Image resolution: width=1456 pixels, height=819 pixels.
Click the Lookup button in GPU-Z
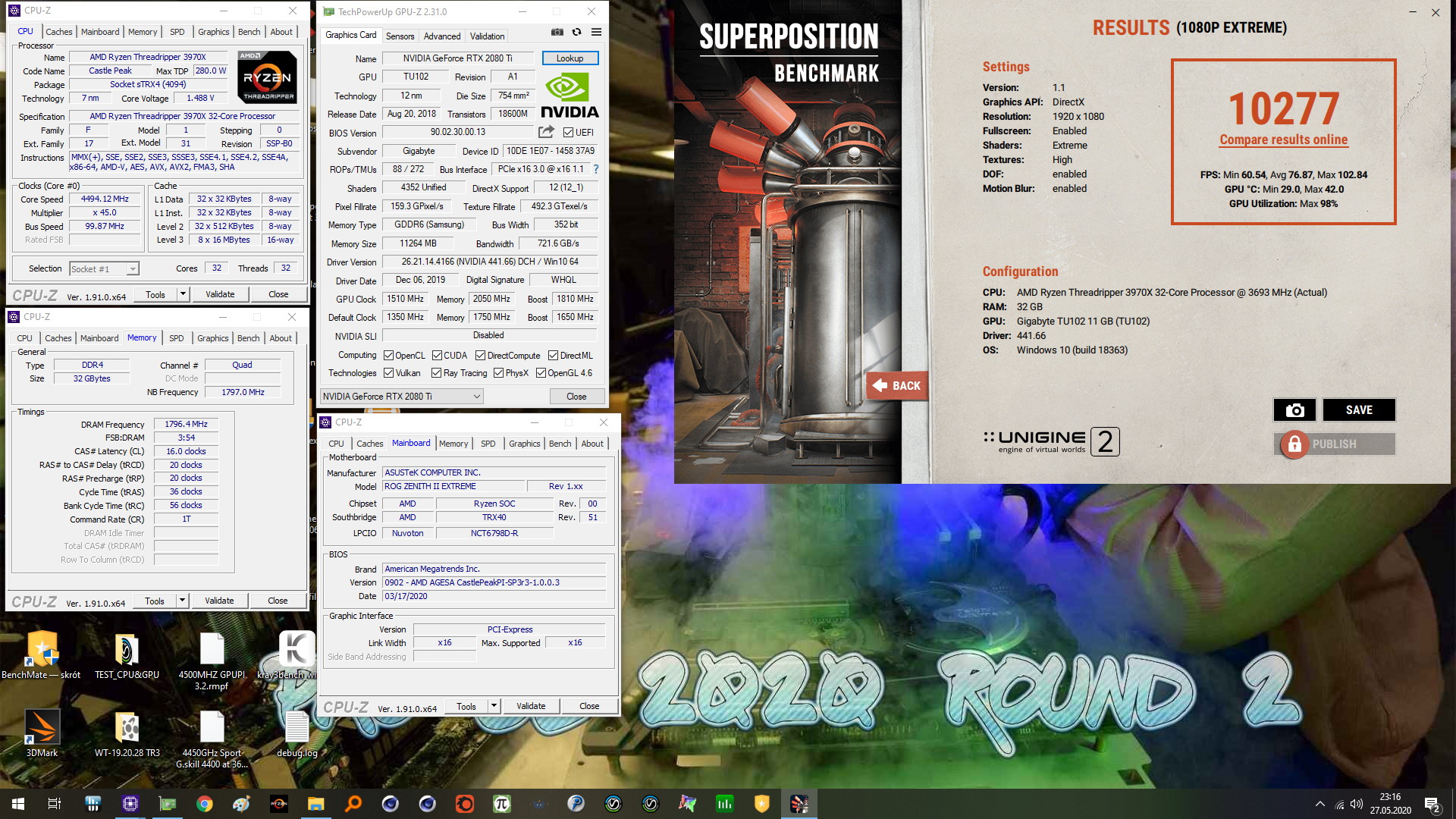pos(570,58)
